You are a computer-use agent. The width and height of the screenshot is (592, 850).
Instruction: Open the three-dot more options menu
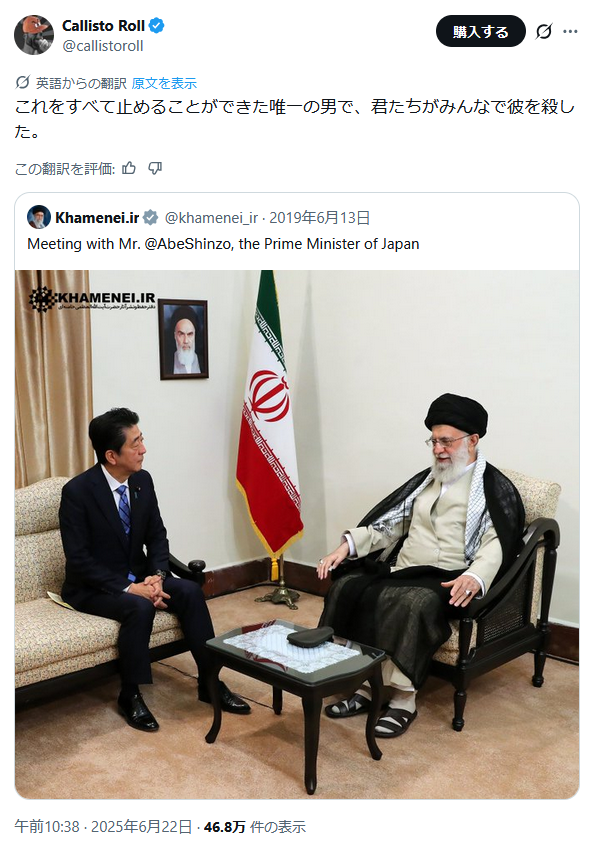coord(570,32)
